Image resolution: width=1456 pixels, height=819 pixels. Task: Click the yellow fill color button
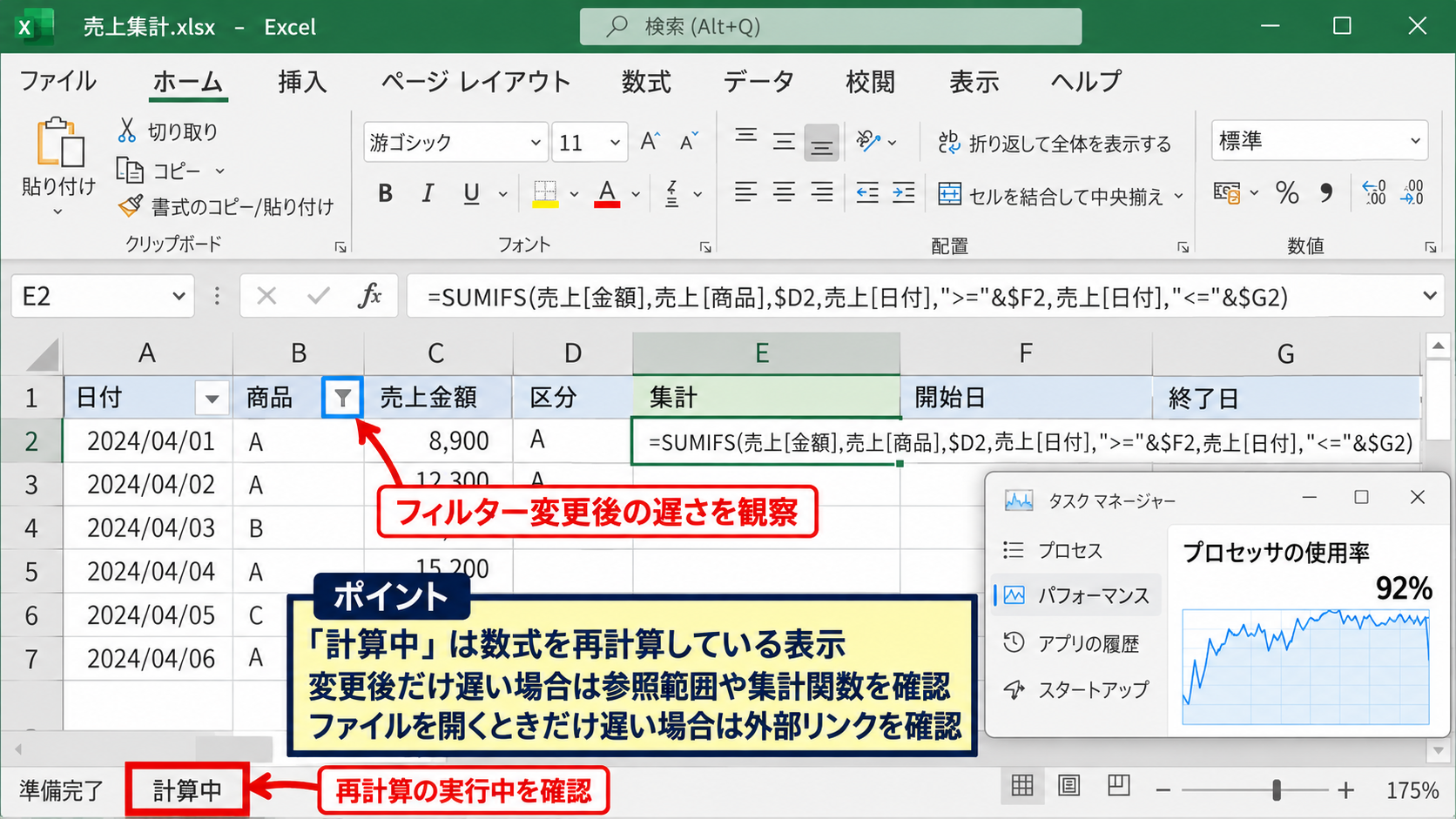tap(545, 193)
